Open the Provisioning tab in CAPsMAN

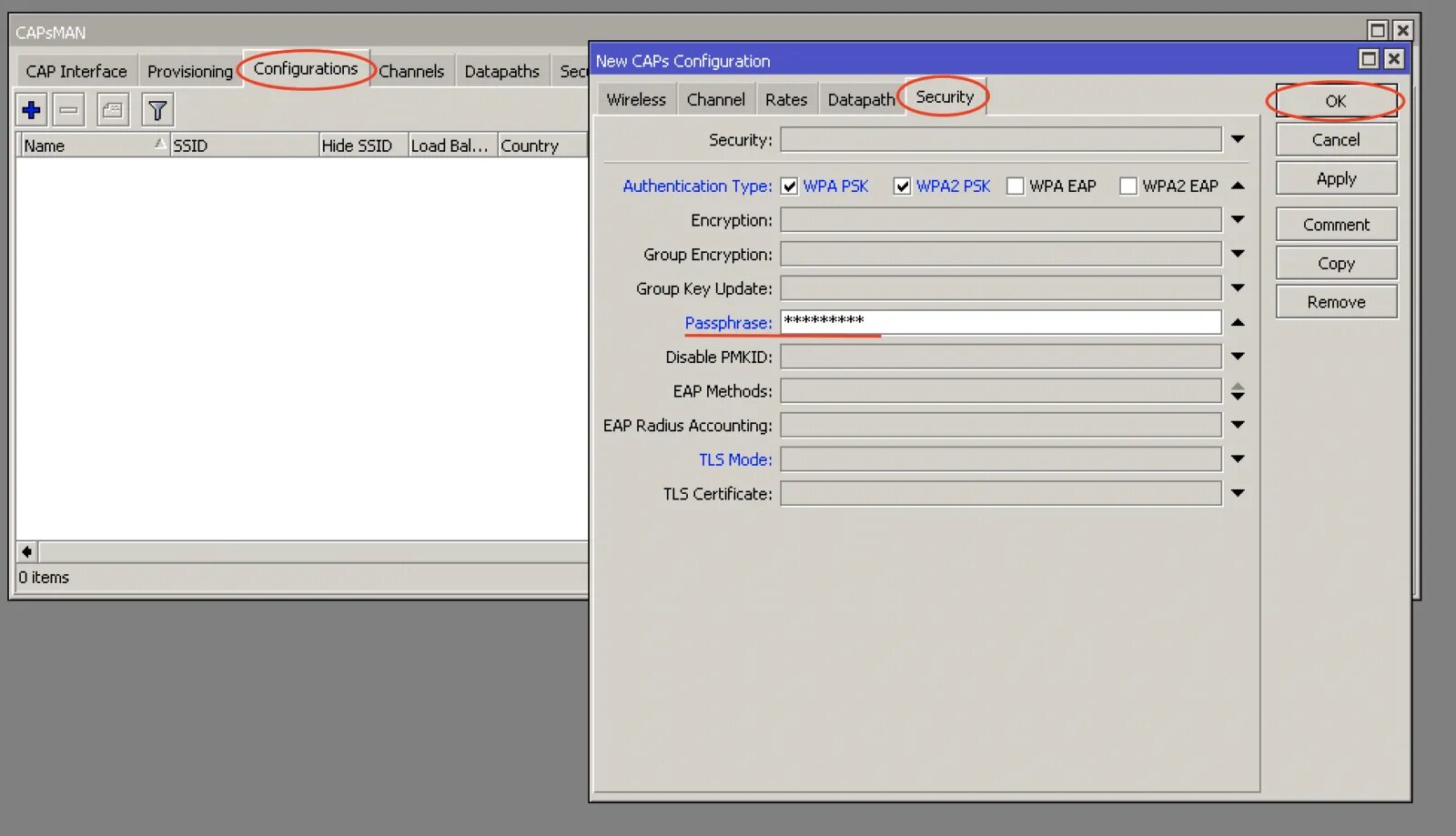(190, 71)
